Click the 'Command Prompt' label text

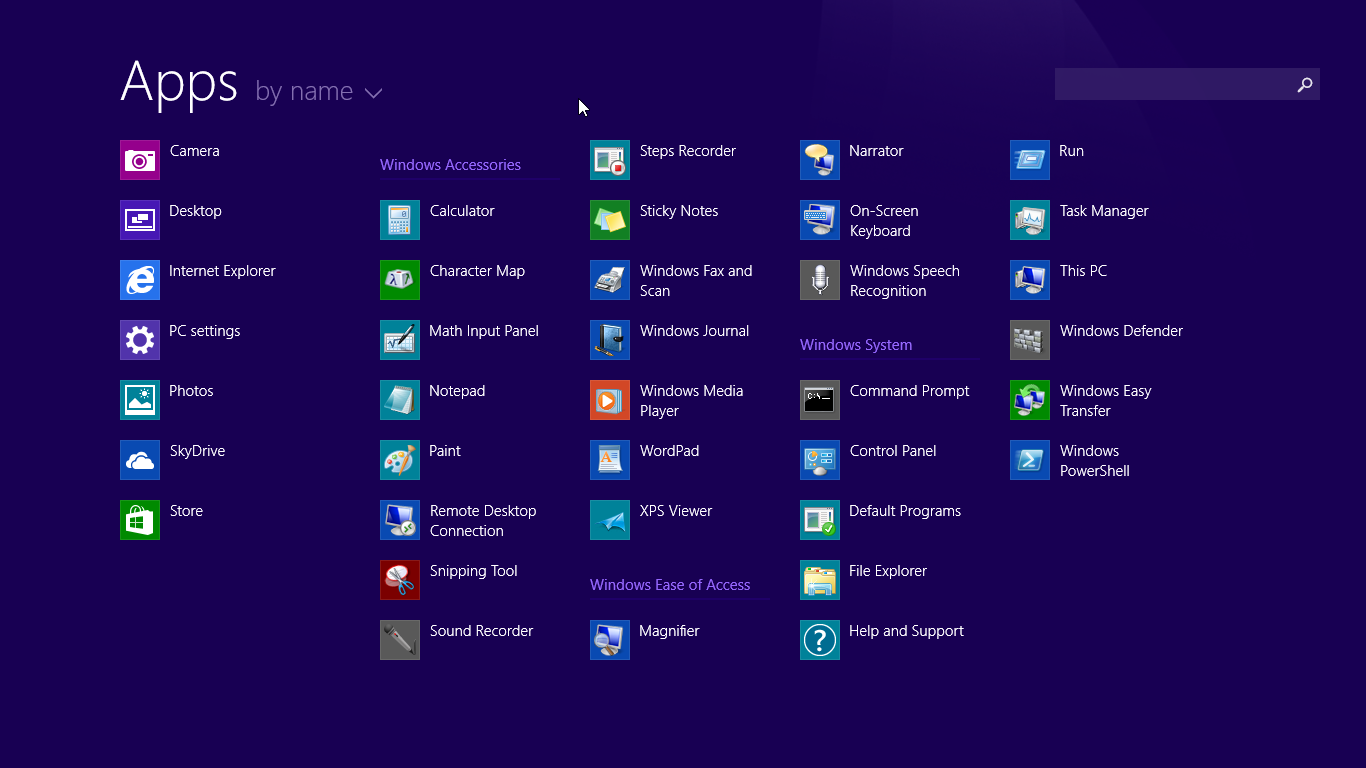click(x=910, y=391)
